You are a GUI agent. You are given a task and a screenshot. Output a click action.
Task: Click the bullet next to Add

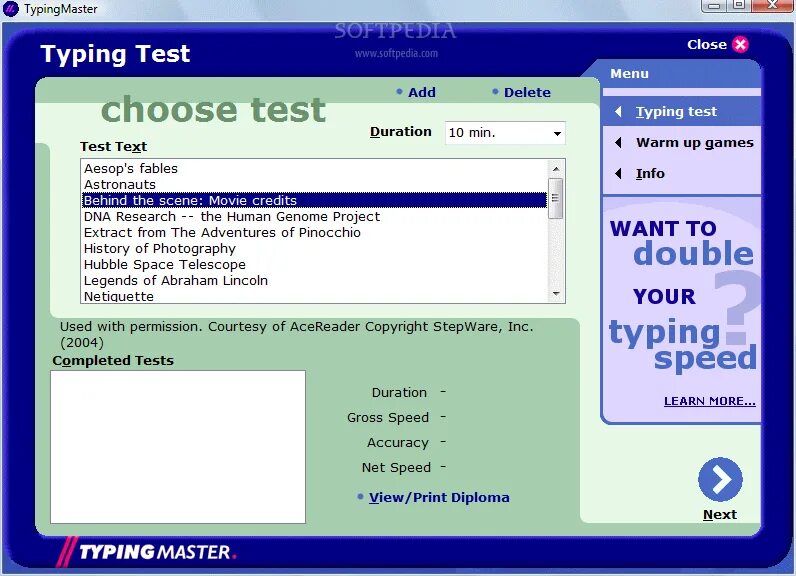(399, 92)
